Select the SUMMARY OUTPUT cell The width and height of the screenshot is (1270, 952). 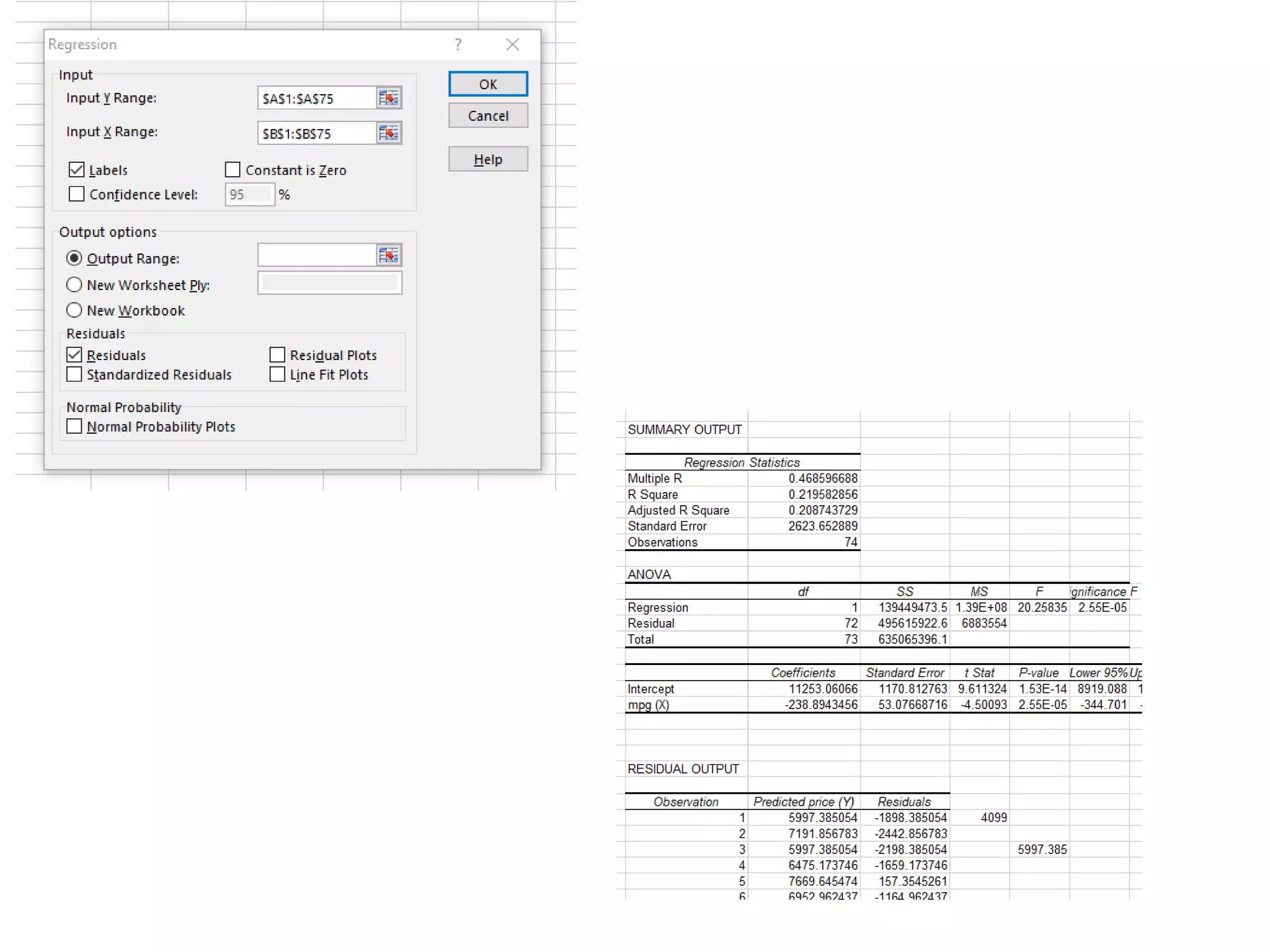[686, 430]
